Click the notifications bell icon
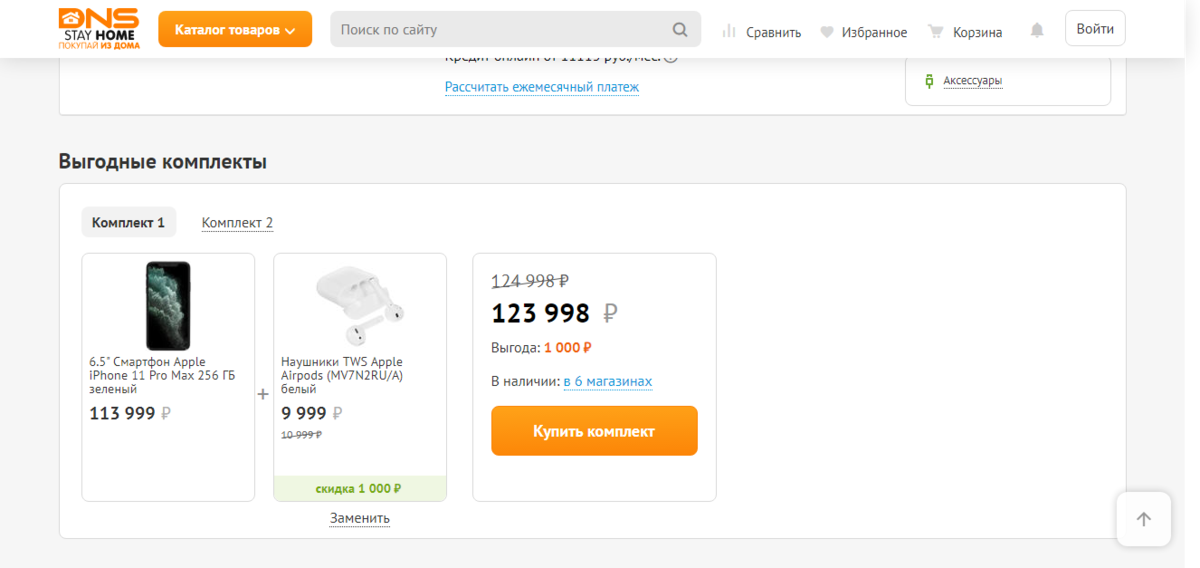 (x=1037, y=31)
